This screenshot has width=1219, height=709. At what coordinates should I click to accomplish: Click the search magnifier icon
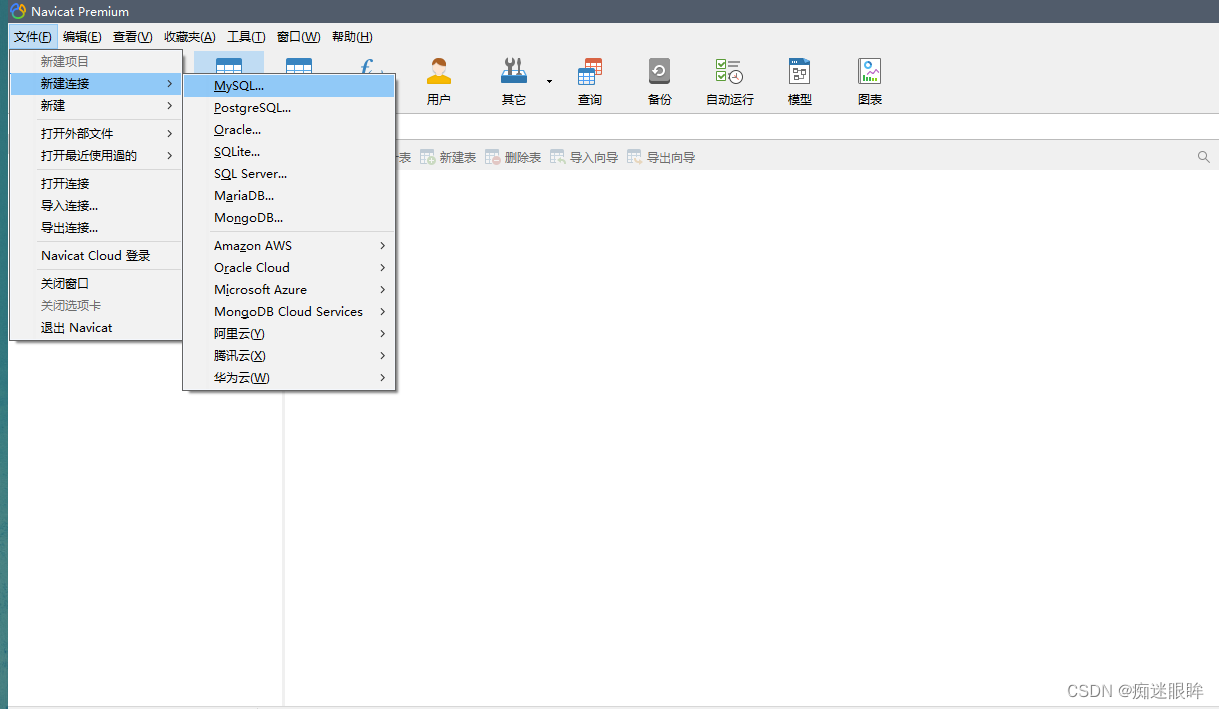click(1203, 157)
